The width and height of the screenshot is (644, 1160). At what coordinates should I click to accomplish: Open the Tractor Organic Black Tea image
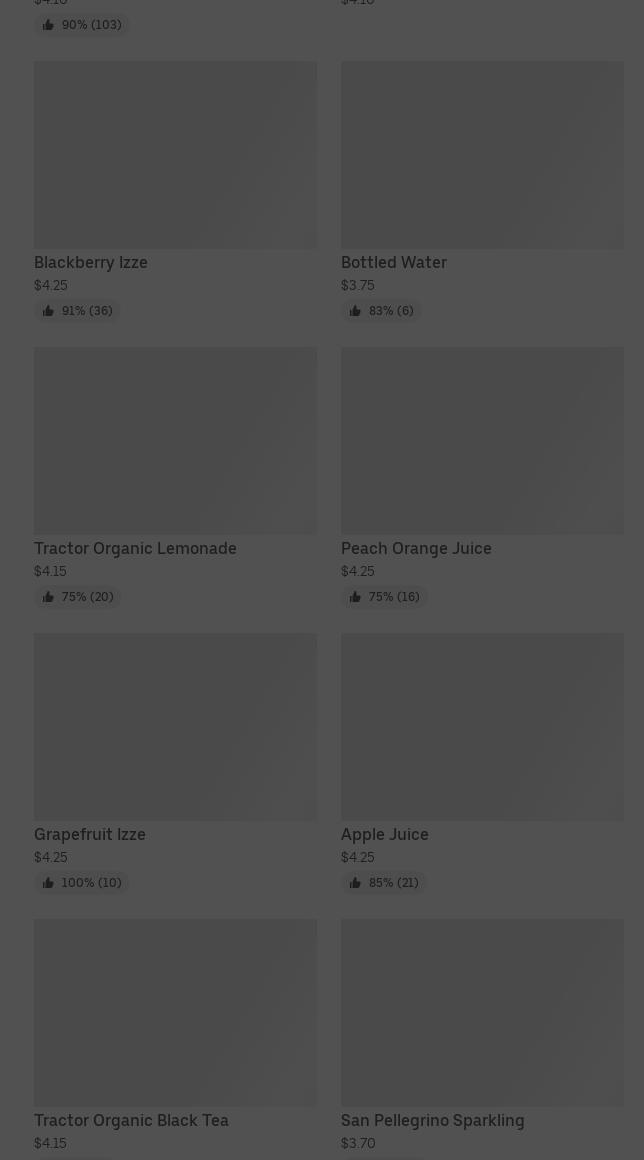(175, 1013)
